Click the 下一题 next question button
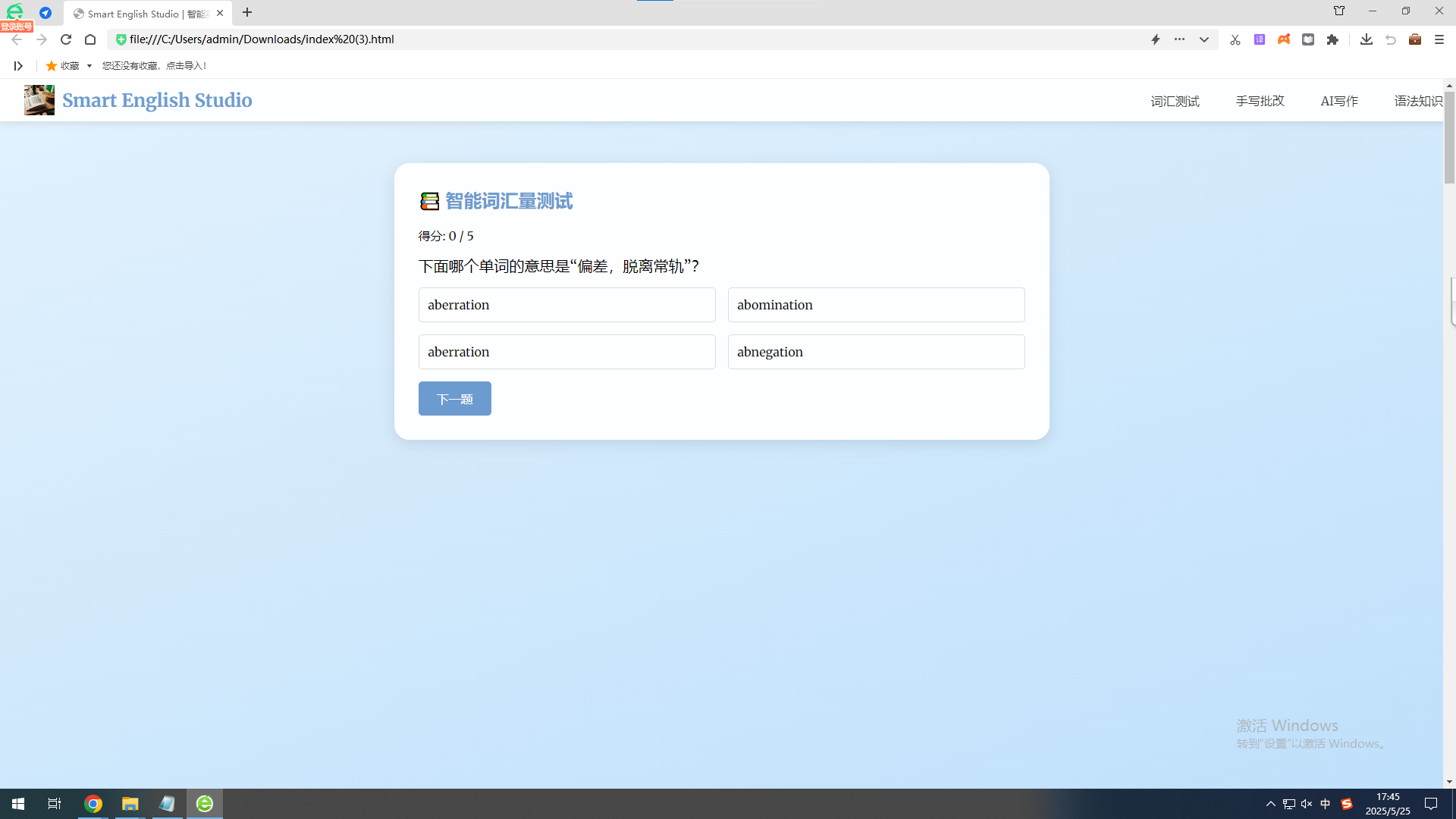This screenshot has height=819, width=1456. coord(454,399)
